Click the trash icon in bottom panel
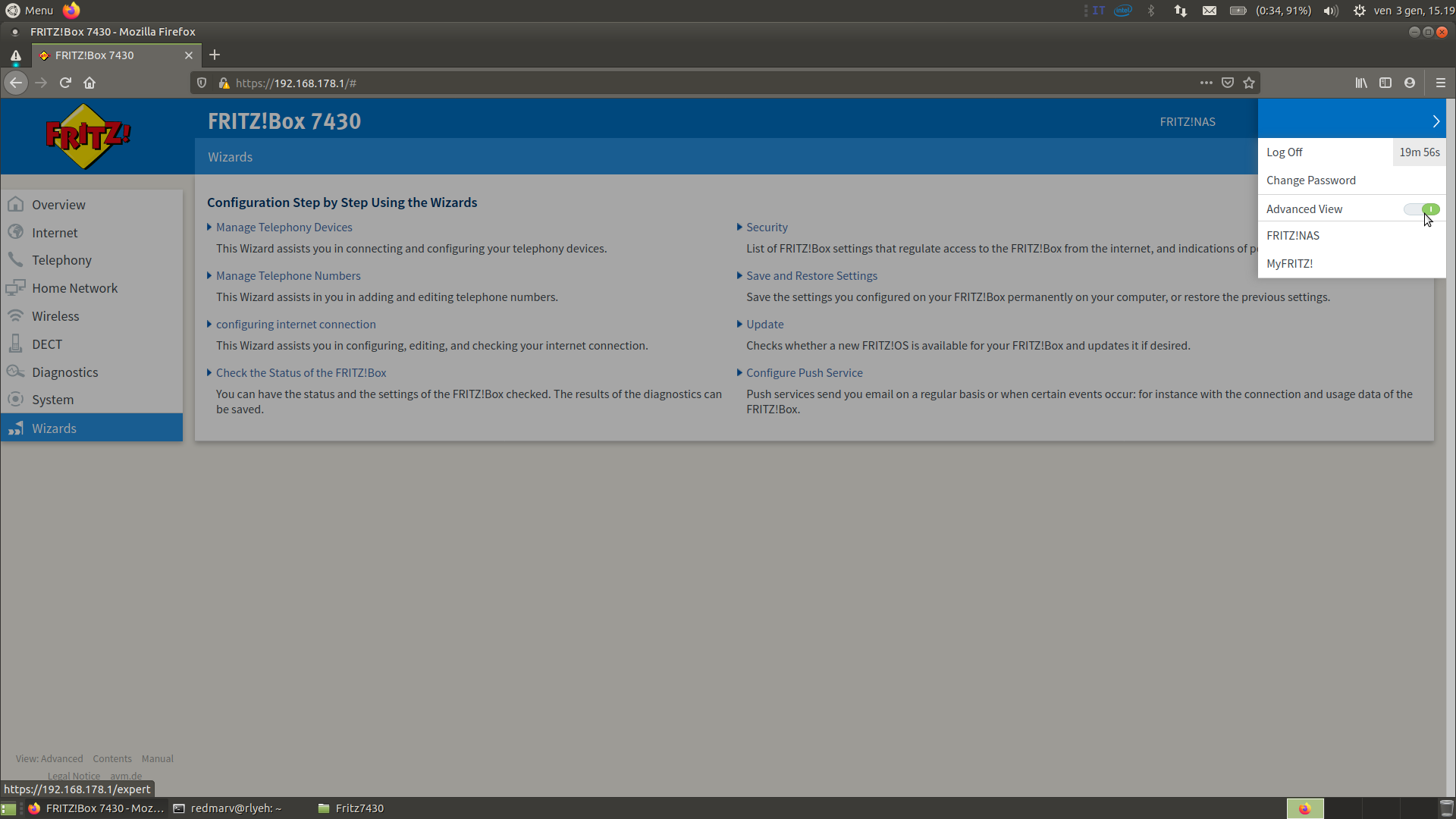This screenshot has height=819, width=1456. (1447, 808)
